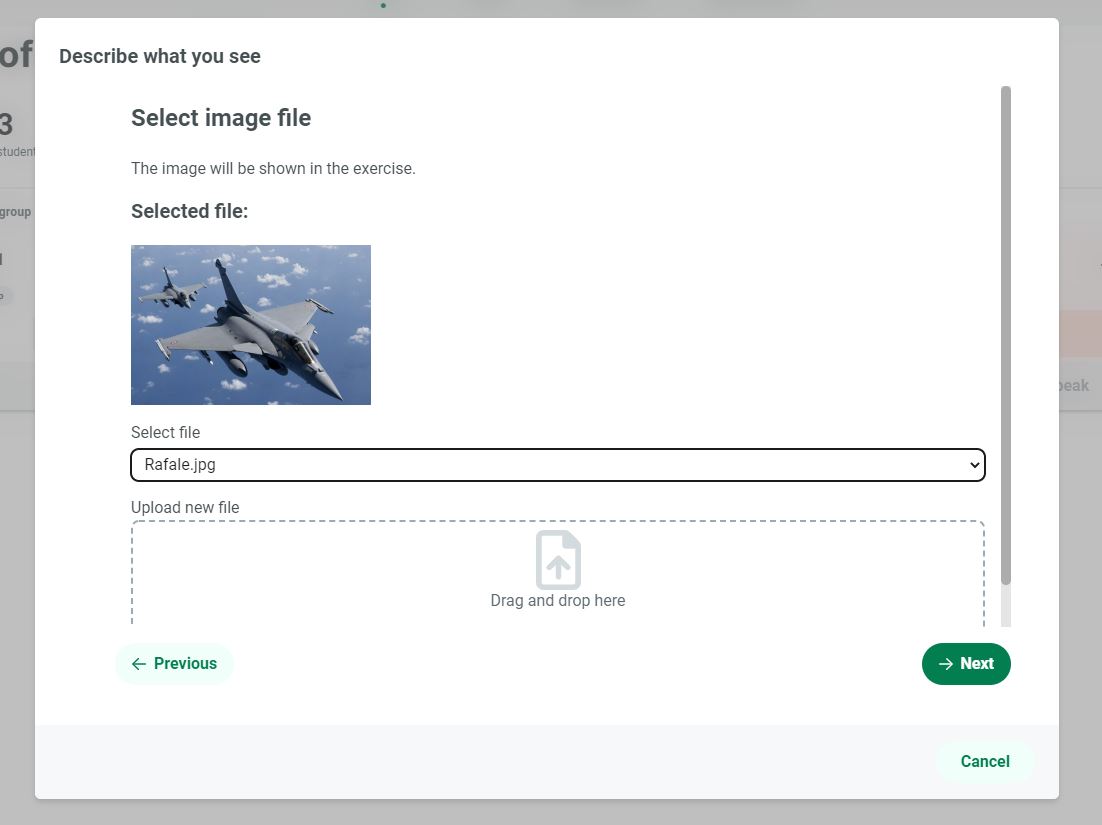Image resolution: width=1102 pixels, height=825 pixels.
Task: Proceed with the green Next button
Action: tap(966, 664)
